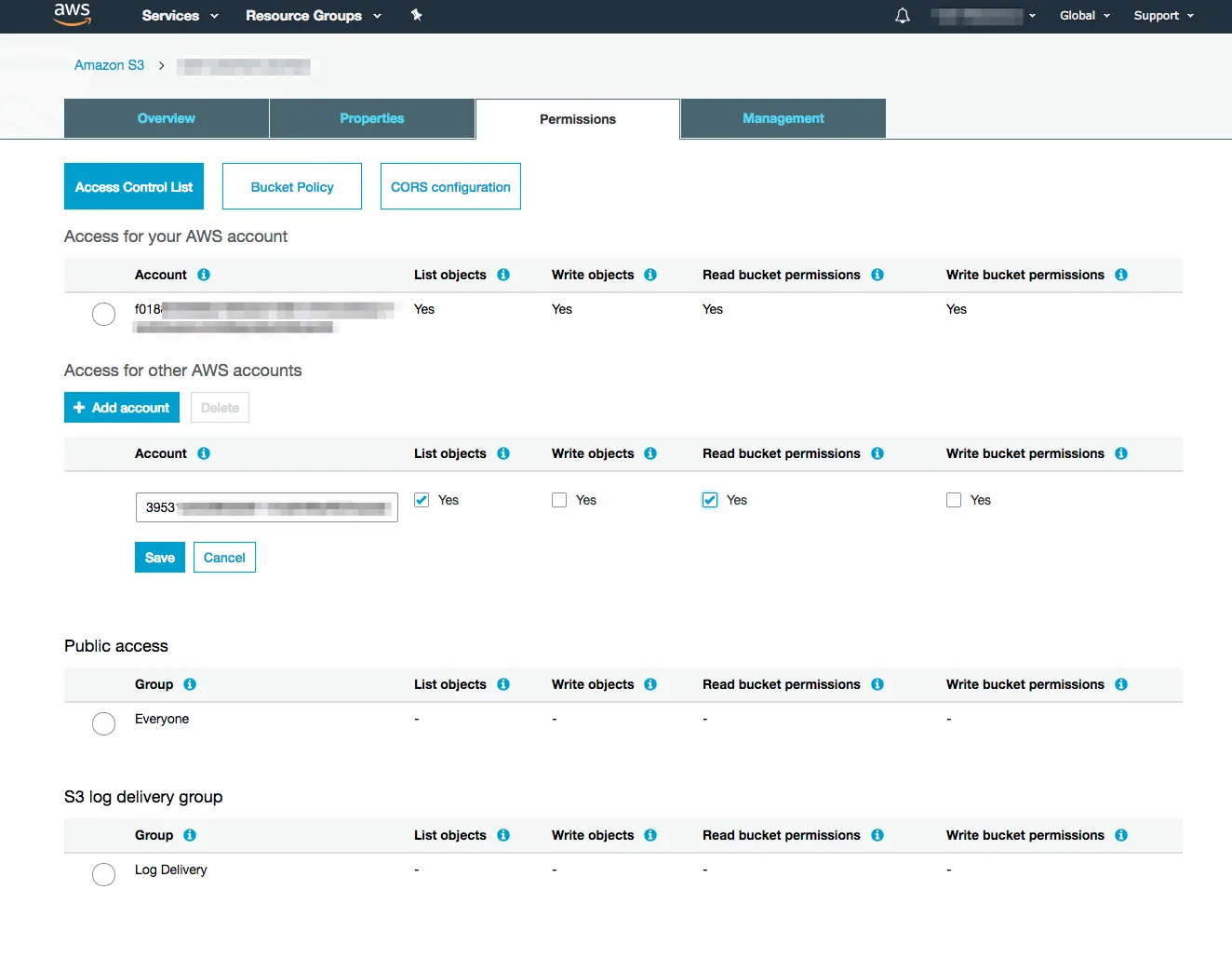The width and height of the screenshot is (1232, 971).
Task: Click info icon next to Group in Public access
Action: 190,684
